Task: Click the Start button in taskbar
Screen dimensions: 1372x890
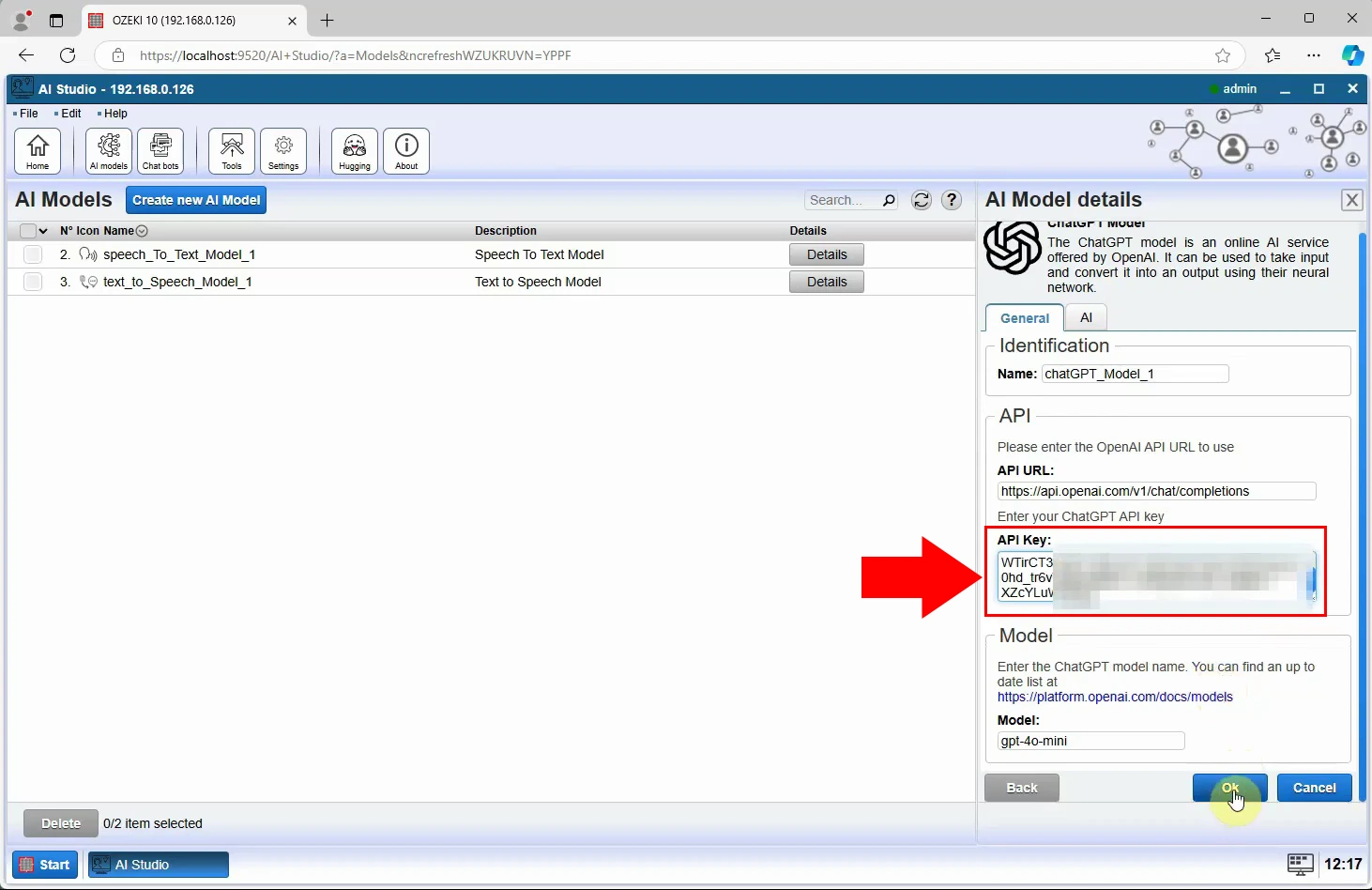Action: click(45, 865)
